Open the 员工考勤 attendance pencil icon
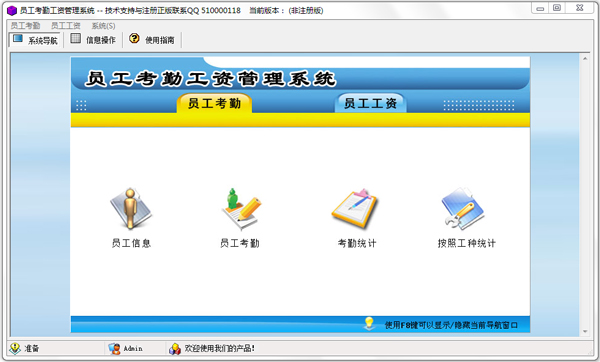The width and height of the screenshot is (600, 362). tap(241, 209)
